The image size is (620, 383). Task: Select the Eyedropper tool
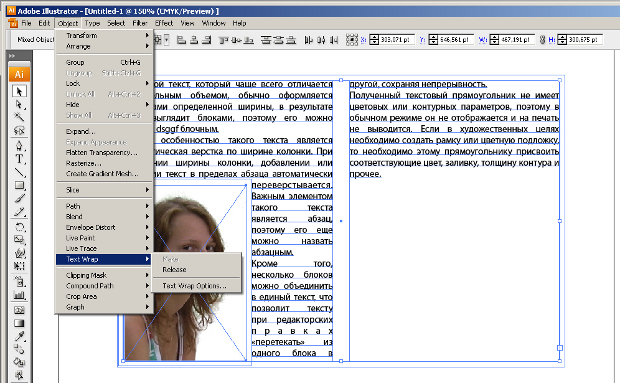pos(19,336)
